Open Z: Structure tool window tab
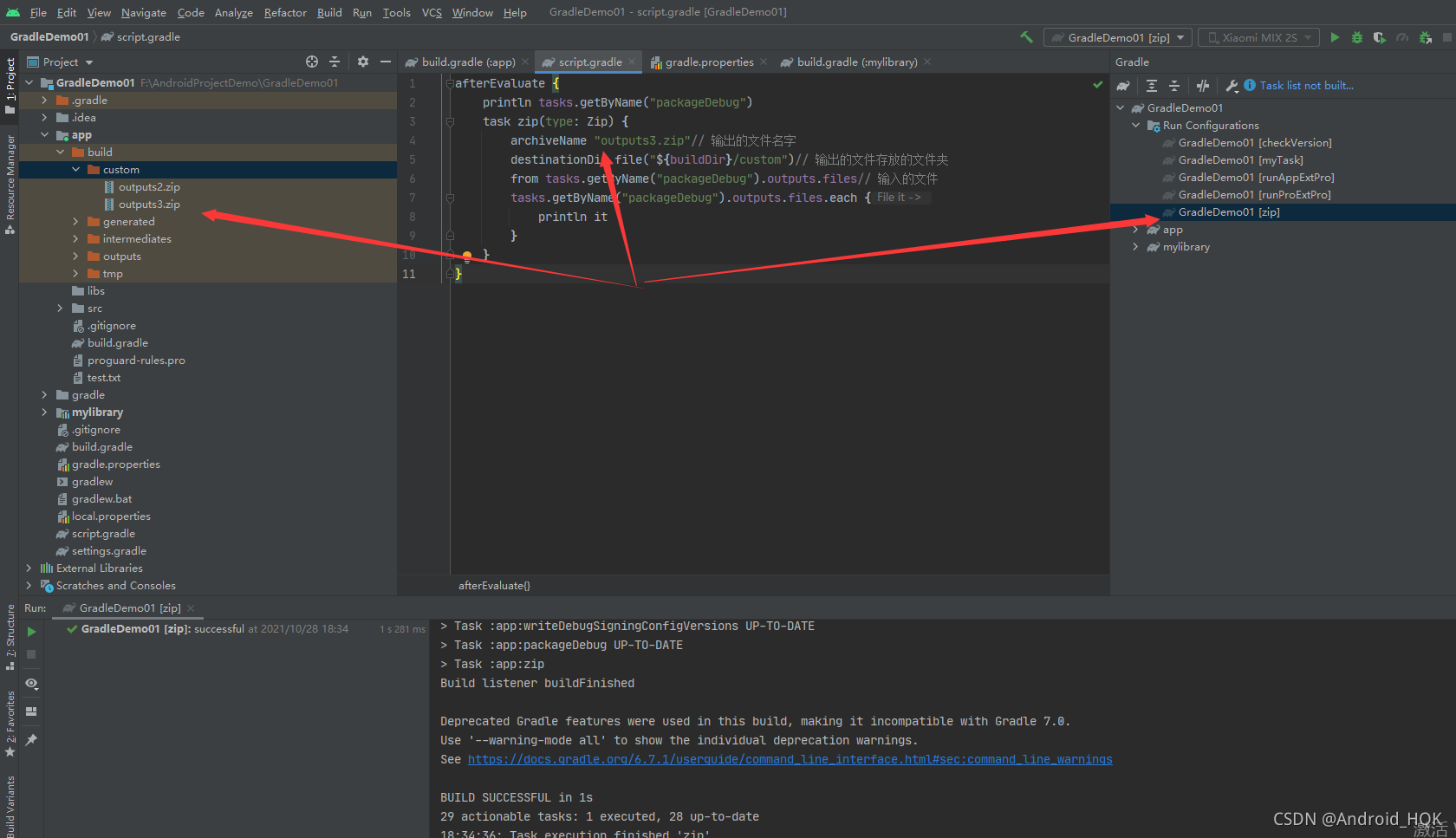This screenshot has height=838, width=1456. 10,637
